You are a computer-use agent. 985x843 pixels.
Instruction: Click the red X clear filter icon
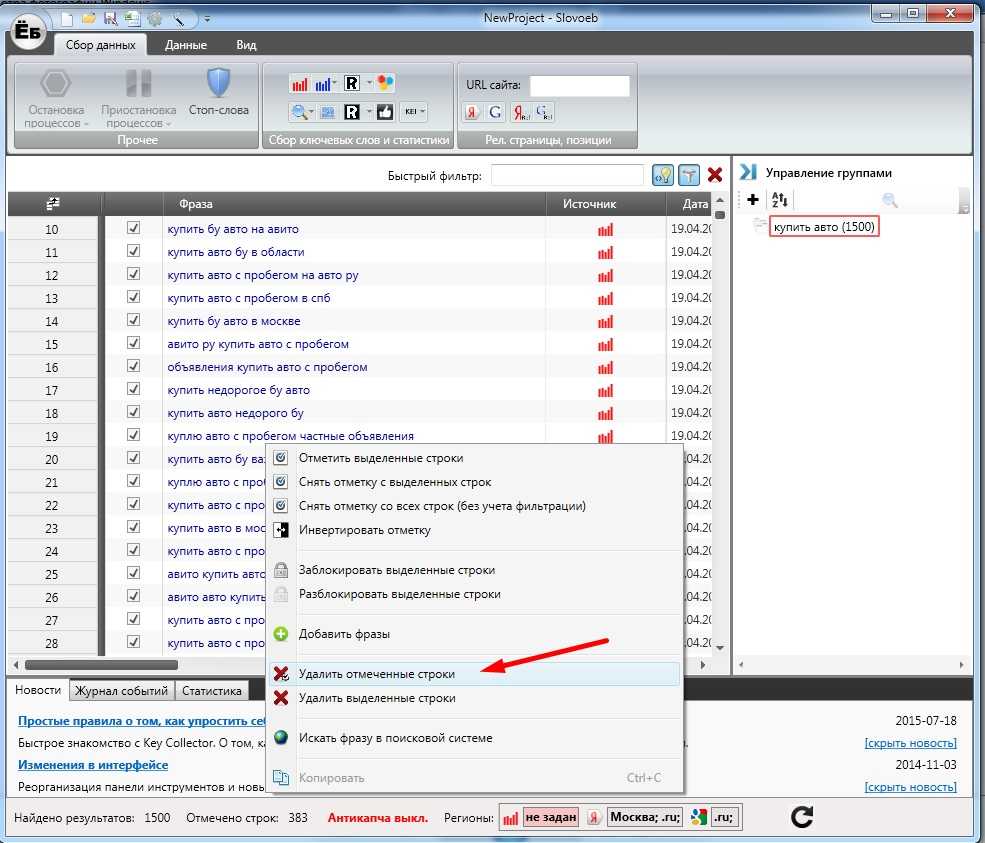(x=714, y=175)
